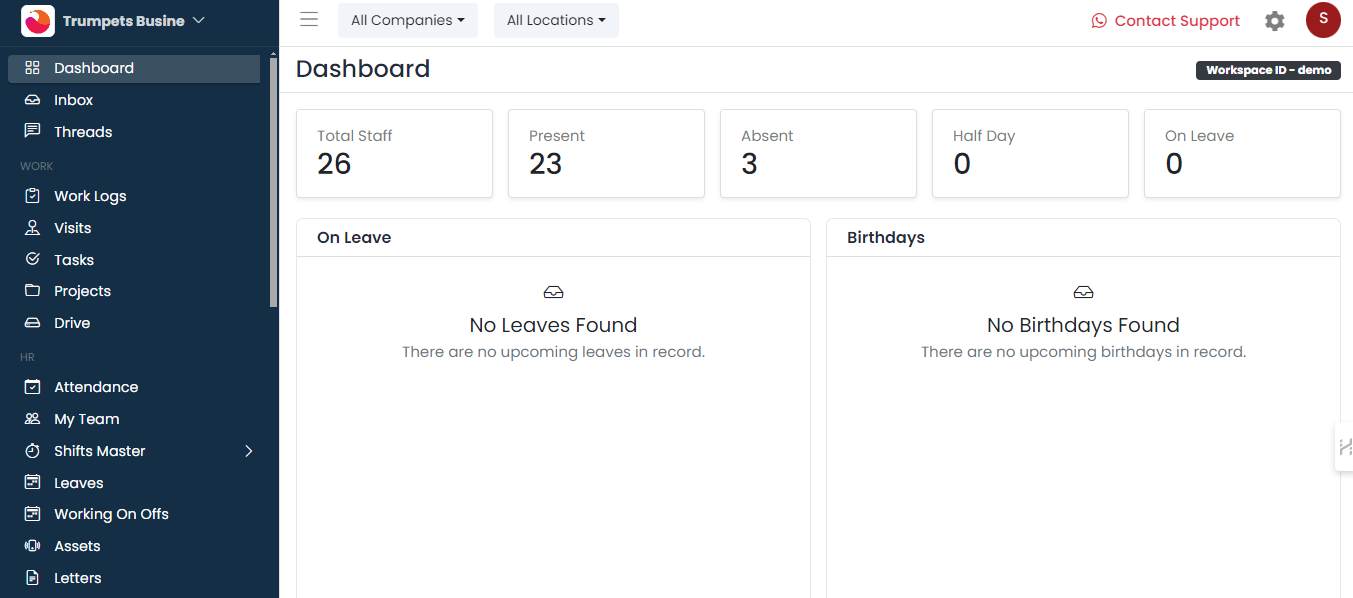Expand the Shifts Master submenu chevron
Viewport: 1353px width, 598px height.
click(249, 451)
